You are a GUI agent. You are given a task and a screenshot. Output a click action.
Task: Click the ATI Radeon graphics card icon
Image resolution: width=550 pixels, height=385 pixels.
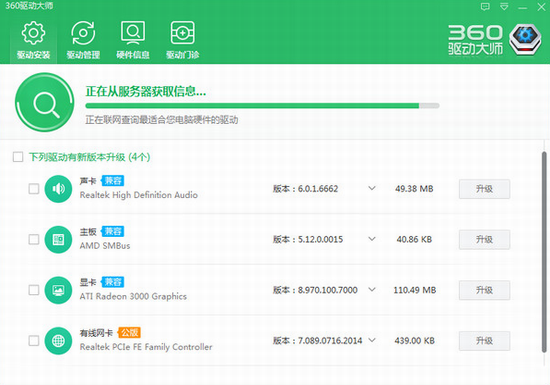pos(58,290)
